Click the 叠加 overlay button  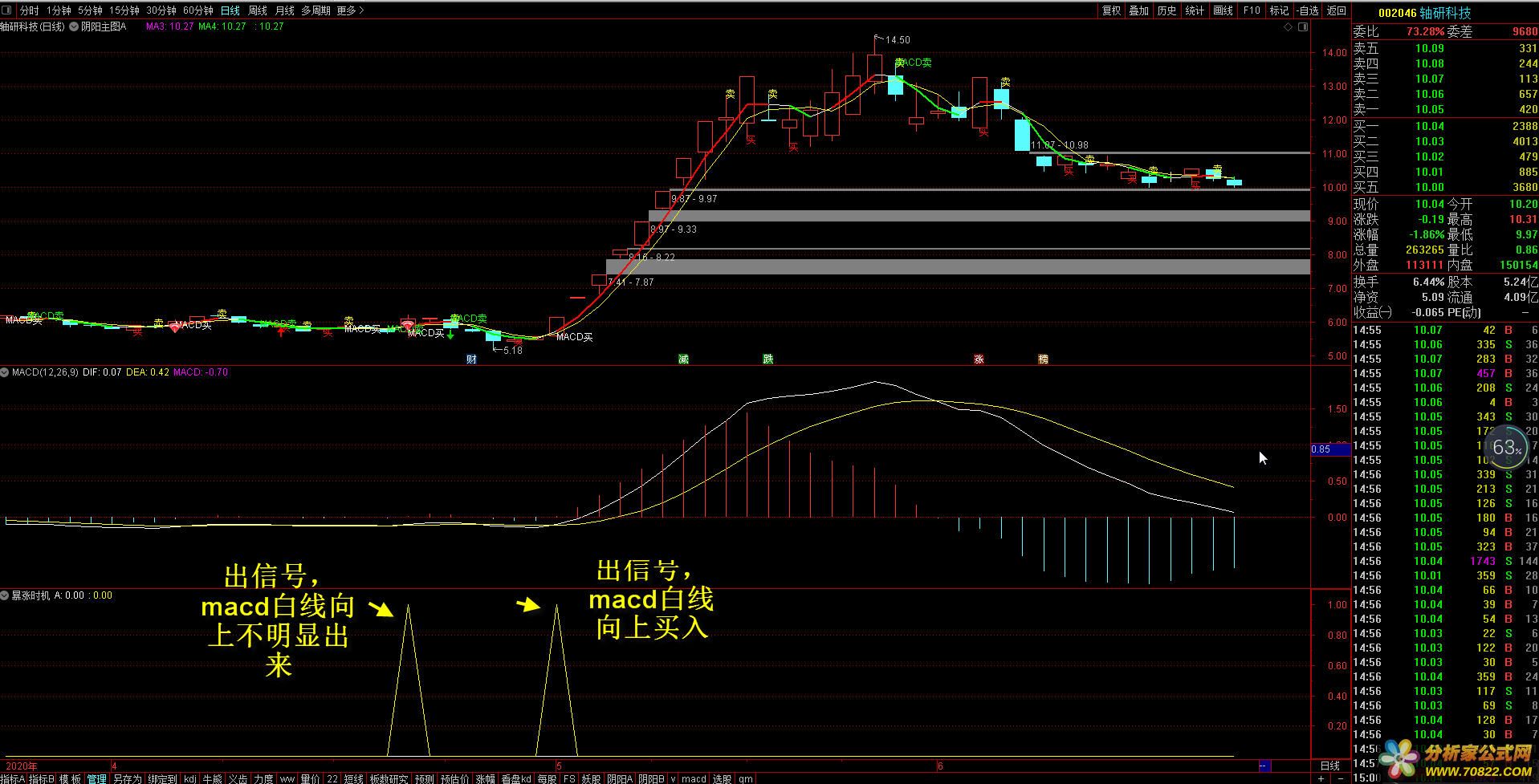(x=1139, y=10)
